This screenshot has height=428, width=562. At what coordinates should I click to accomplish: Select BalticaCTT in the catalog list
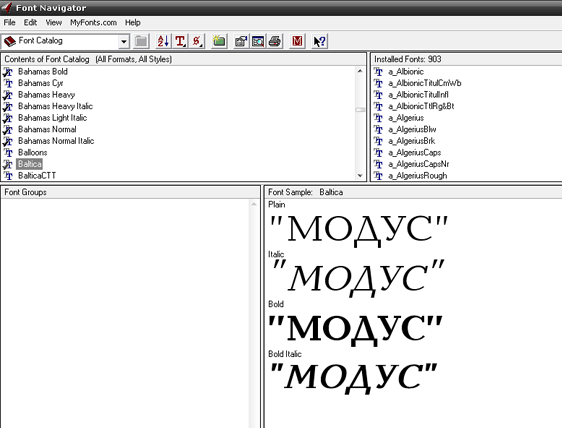(37, 176)
